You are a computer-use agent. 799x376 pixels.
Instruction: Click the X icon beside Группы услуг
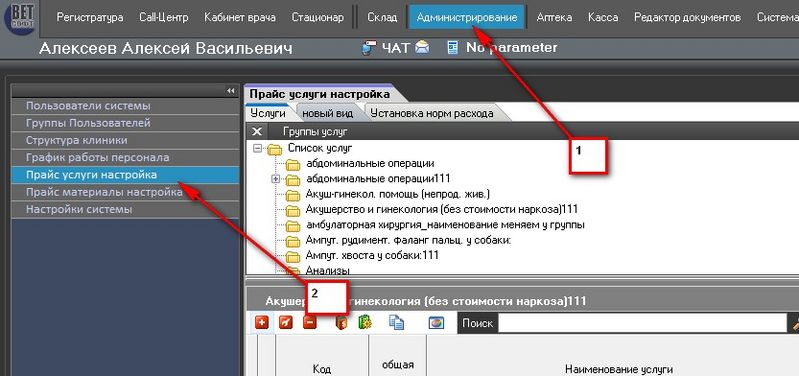coord(257,131)
